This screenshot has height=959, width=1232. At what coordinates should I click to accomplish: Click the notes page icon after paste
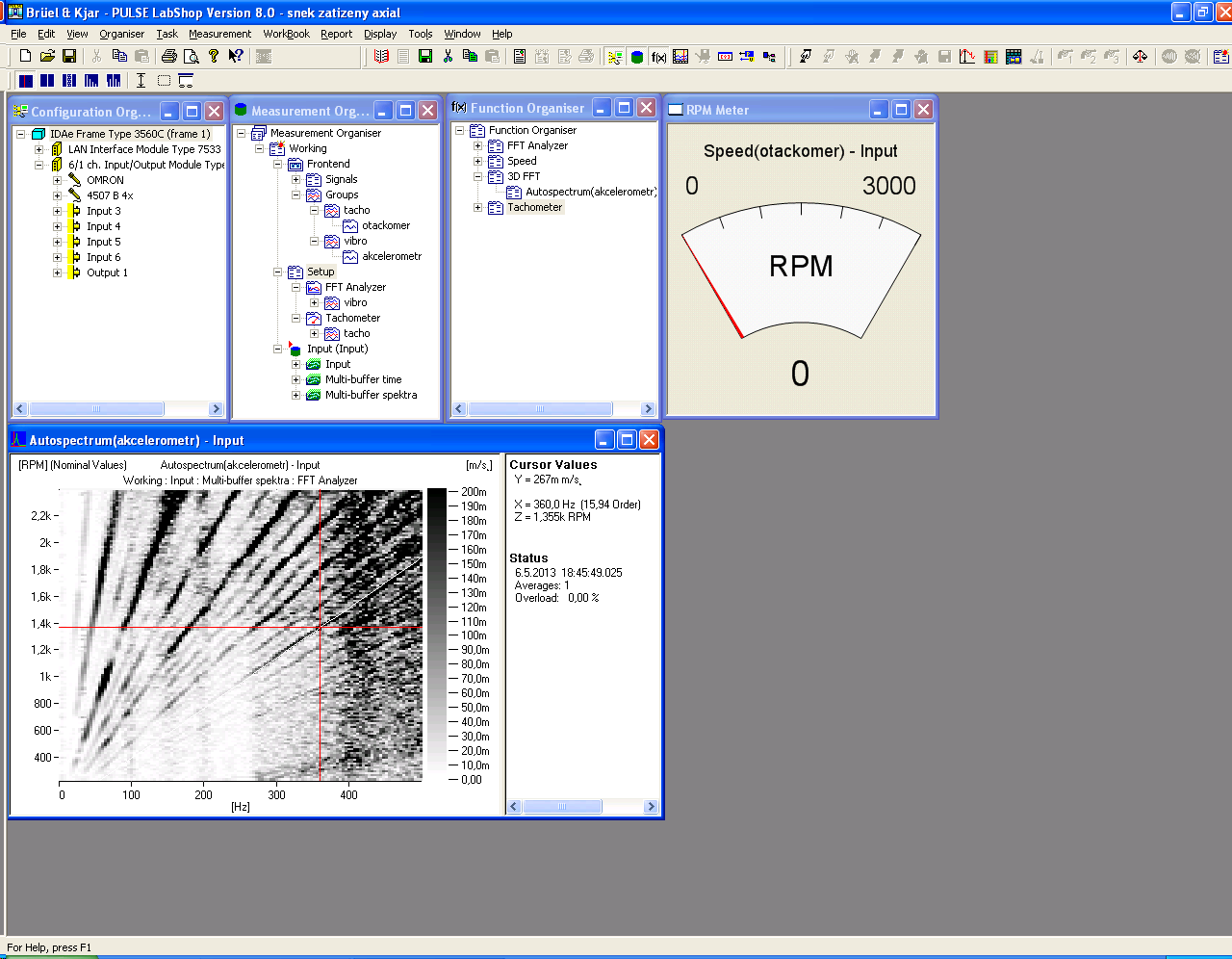[520, 57]
